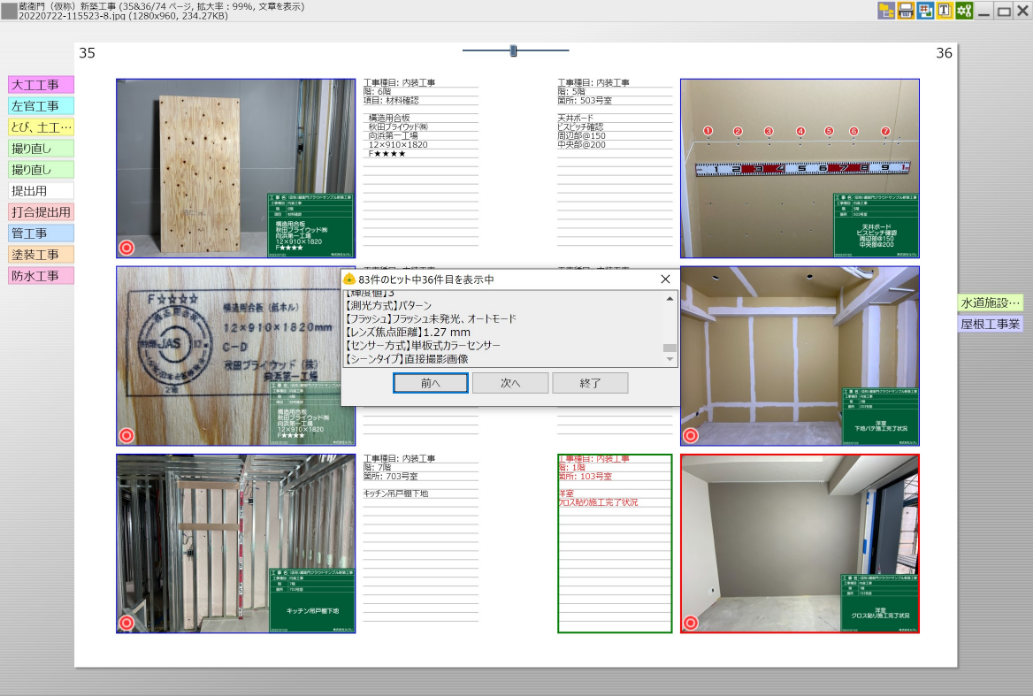Open the folder tree icon in toolbar
Viewport: 1033px width, 696px height.
(886, 11)
